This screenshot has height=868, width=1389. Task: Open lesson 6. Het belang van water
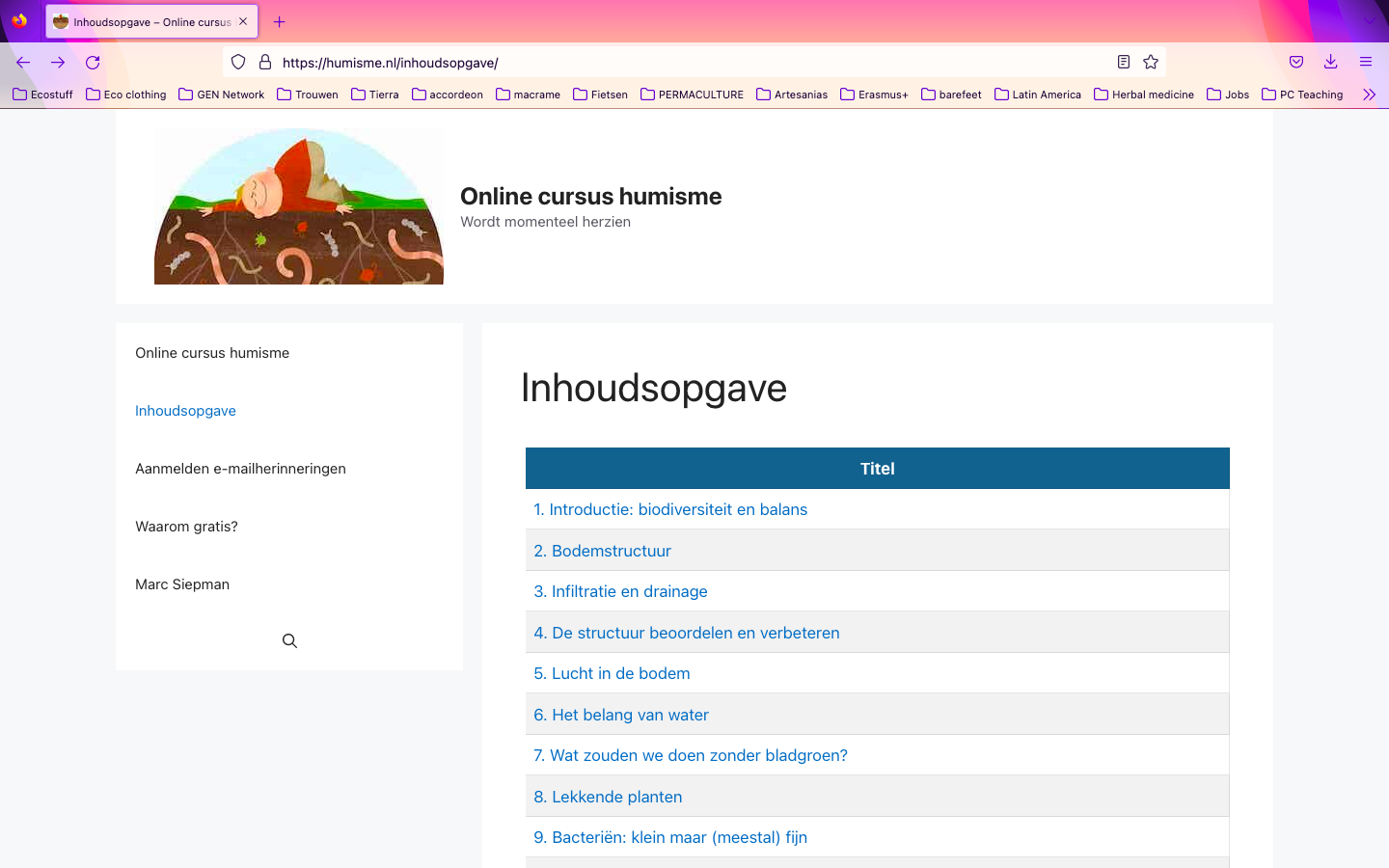(621, 715)
